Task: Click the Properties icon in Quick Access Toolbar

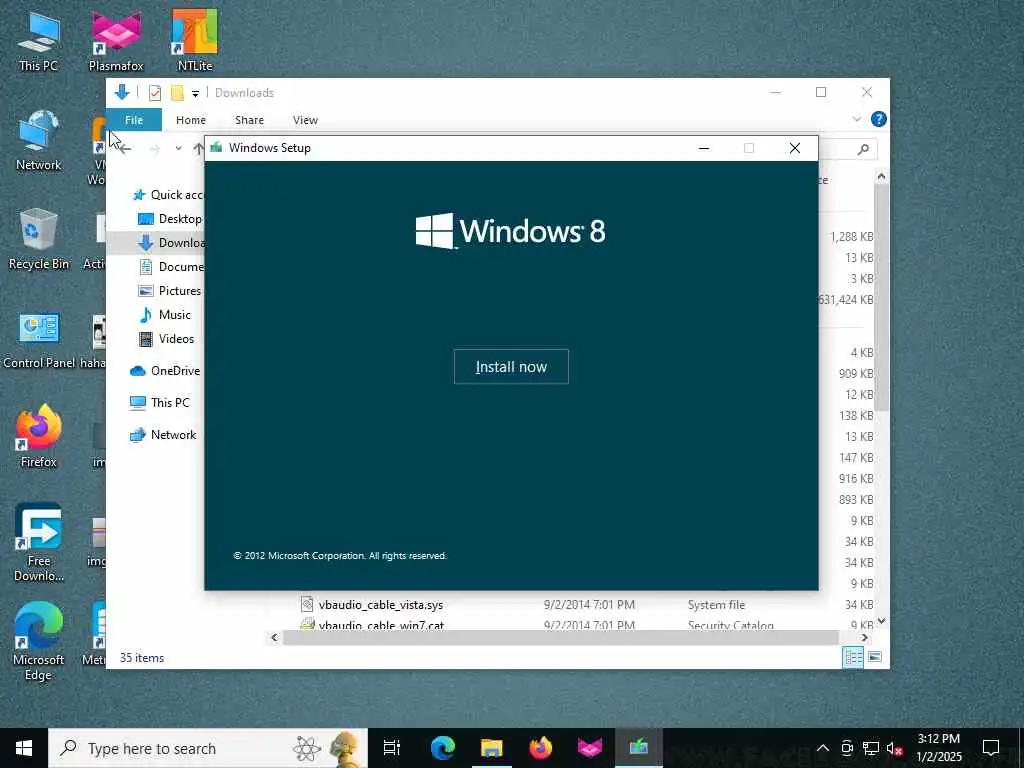Action: [155, 93]
